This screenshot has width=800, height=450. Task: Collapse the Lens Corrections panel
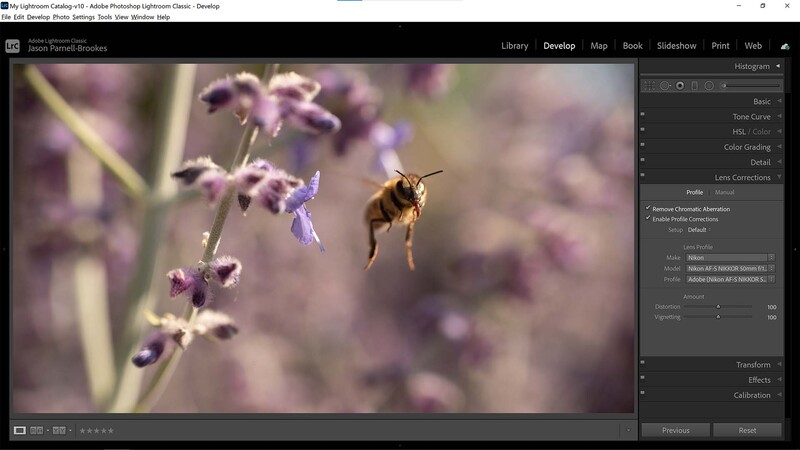point(779,177)
